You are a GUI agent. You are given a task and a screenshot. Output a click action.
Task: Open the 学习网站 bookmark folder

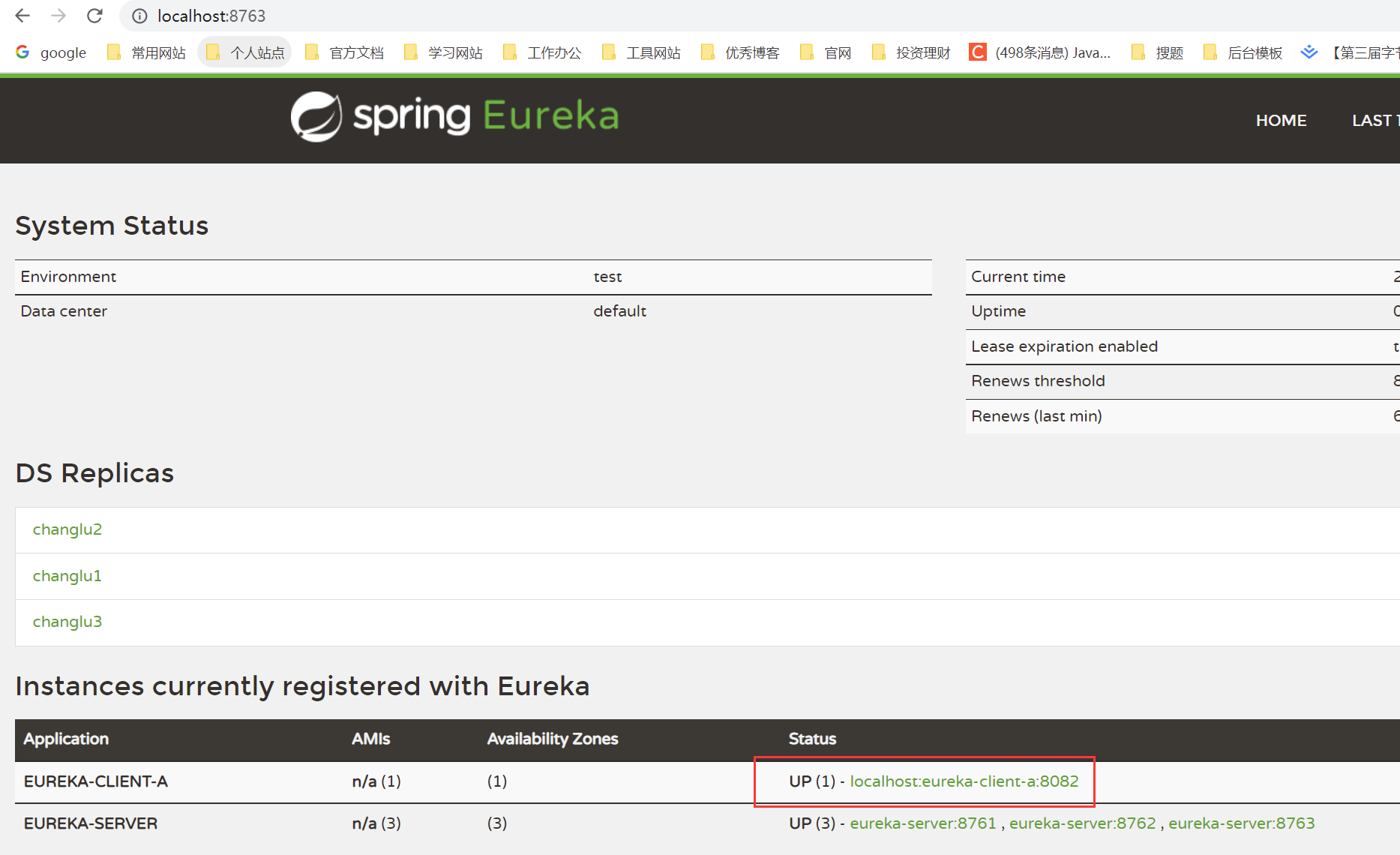[x=443, y=52]
